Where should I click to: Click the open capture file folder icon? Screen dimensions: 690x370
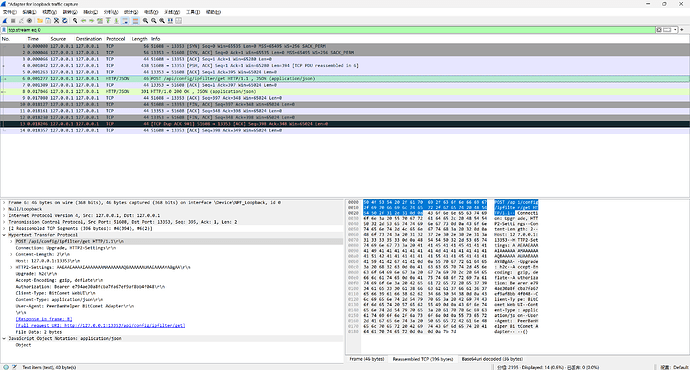point(40,21)
